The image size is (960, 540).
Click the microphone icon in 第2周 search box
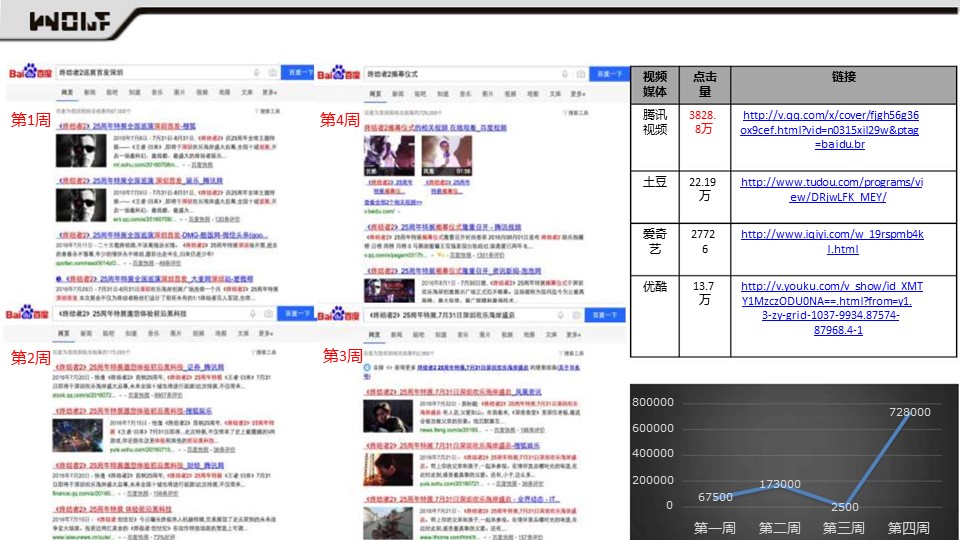pos(252,313)
